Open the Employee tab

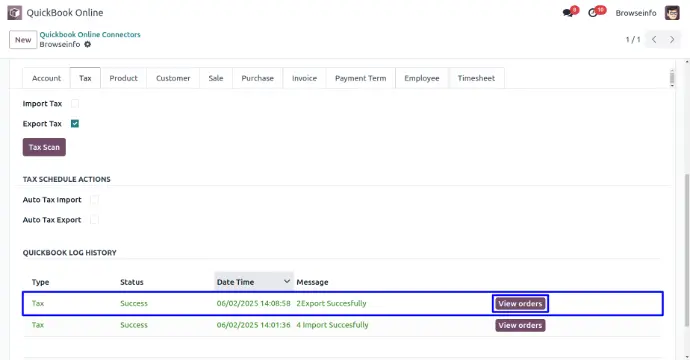(x=422, y=78)
